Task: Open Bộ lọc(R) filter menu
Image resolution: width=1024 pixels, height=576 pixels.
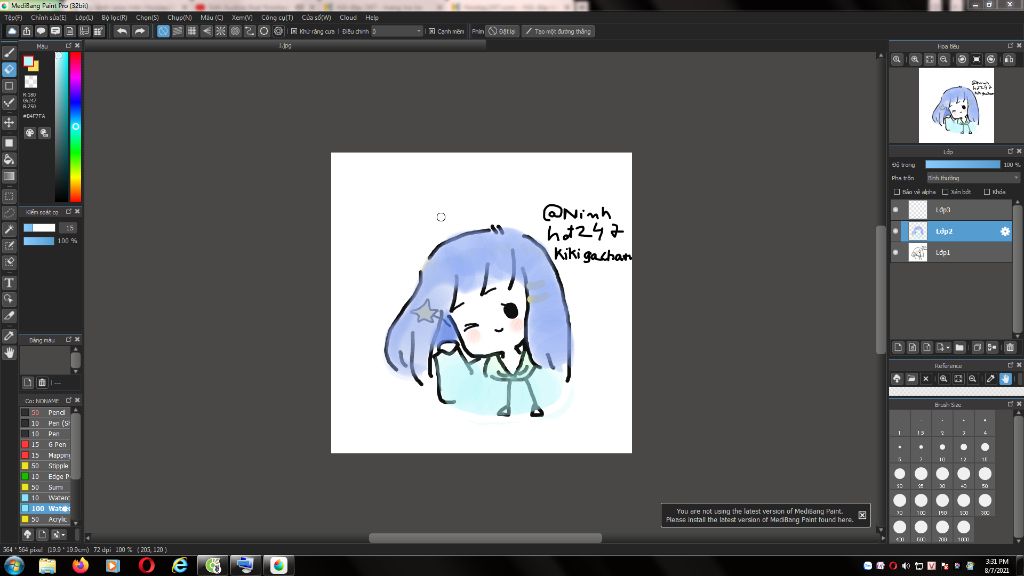Action: [x=114, y=18]
